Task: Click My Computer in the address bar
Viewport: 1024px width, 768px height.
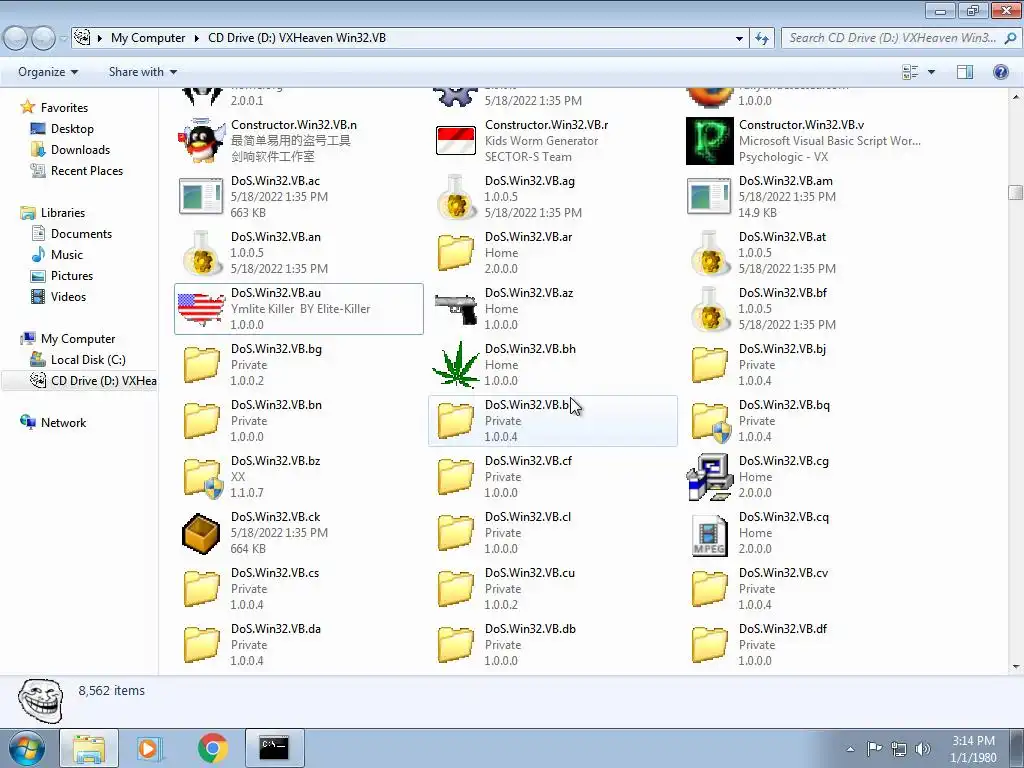Action: click(x=148, y=38)
